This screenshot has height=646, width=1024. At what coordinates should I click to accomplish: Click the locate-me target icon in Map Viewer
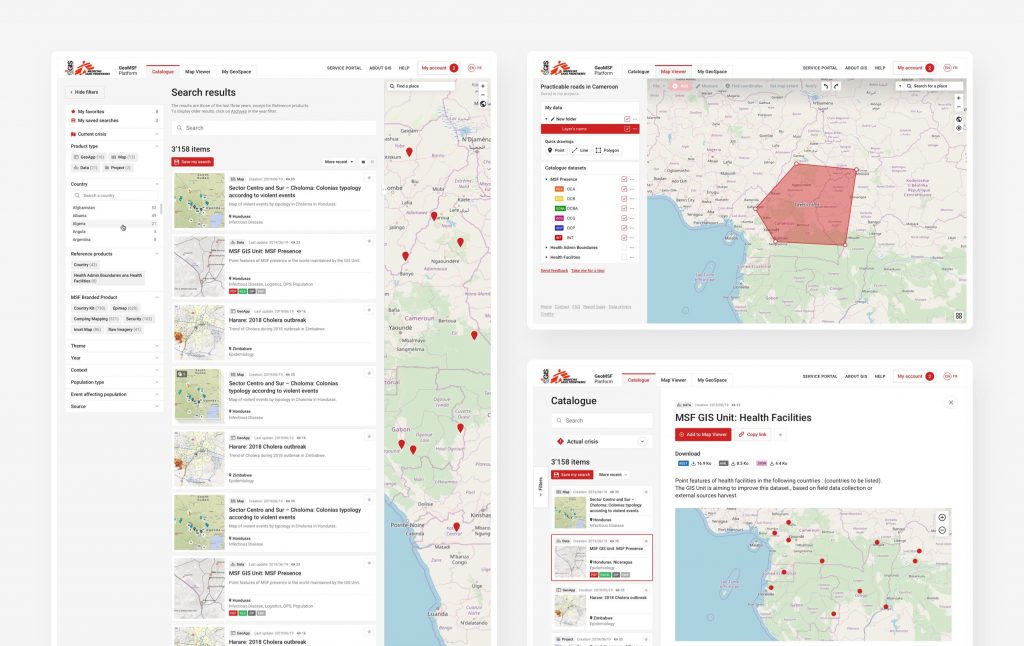coord(959,128)
